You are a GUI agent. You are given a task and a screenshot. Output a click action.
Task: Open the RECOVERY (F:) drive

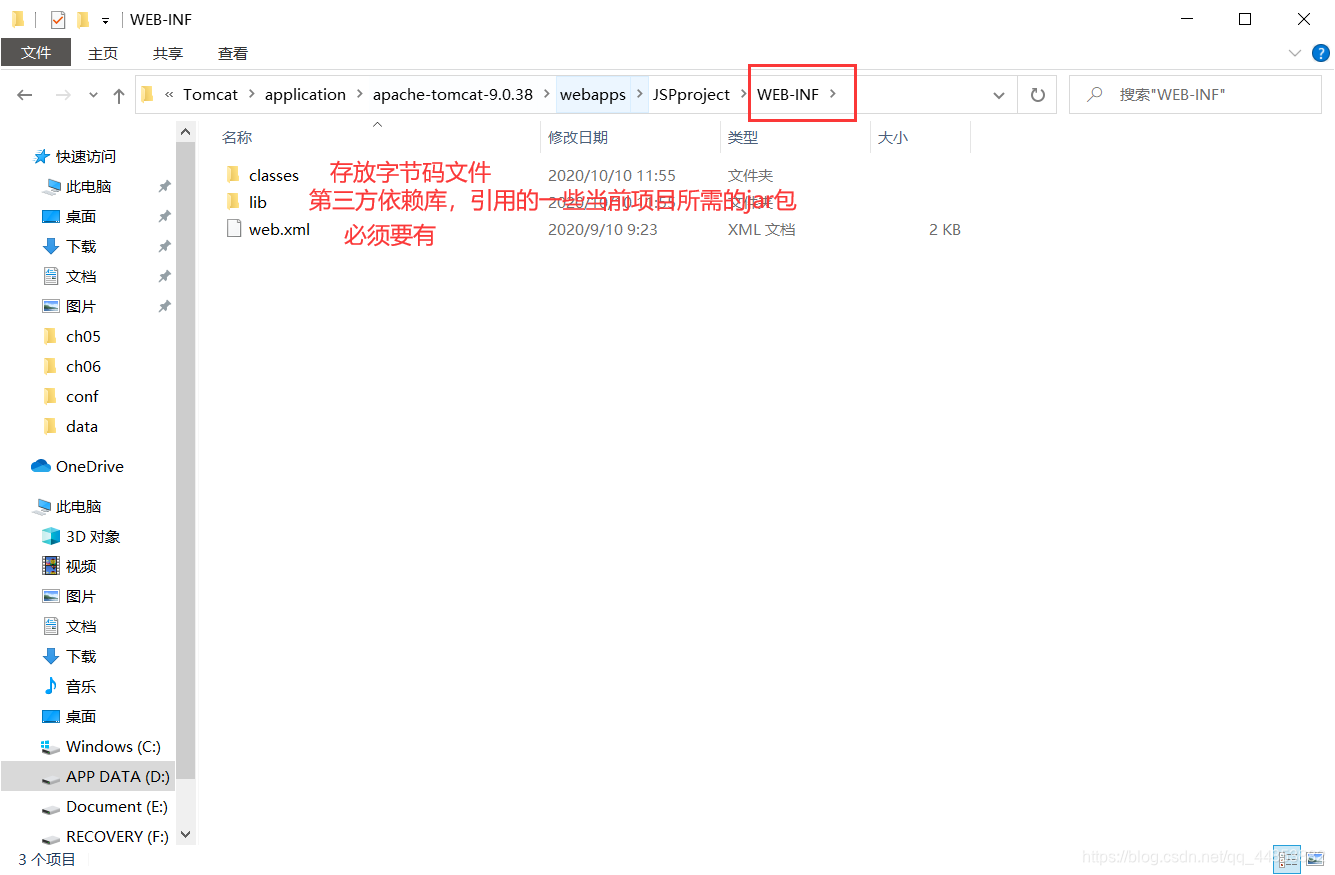(x=117, y=836)
